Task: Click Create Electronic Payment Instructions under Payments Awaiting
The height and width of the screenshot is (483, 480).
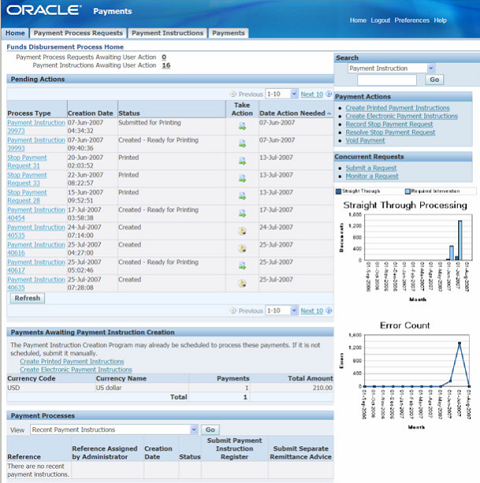Action: 76,369
